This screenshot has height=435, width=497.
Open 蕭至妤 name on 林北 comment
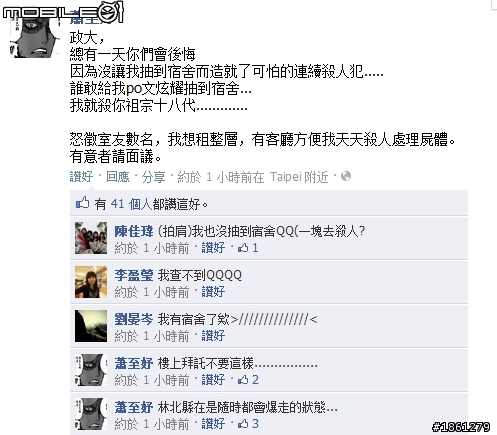tap(134, 407)
